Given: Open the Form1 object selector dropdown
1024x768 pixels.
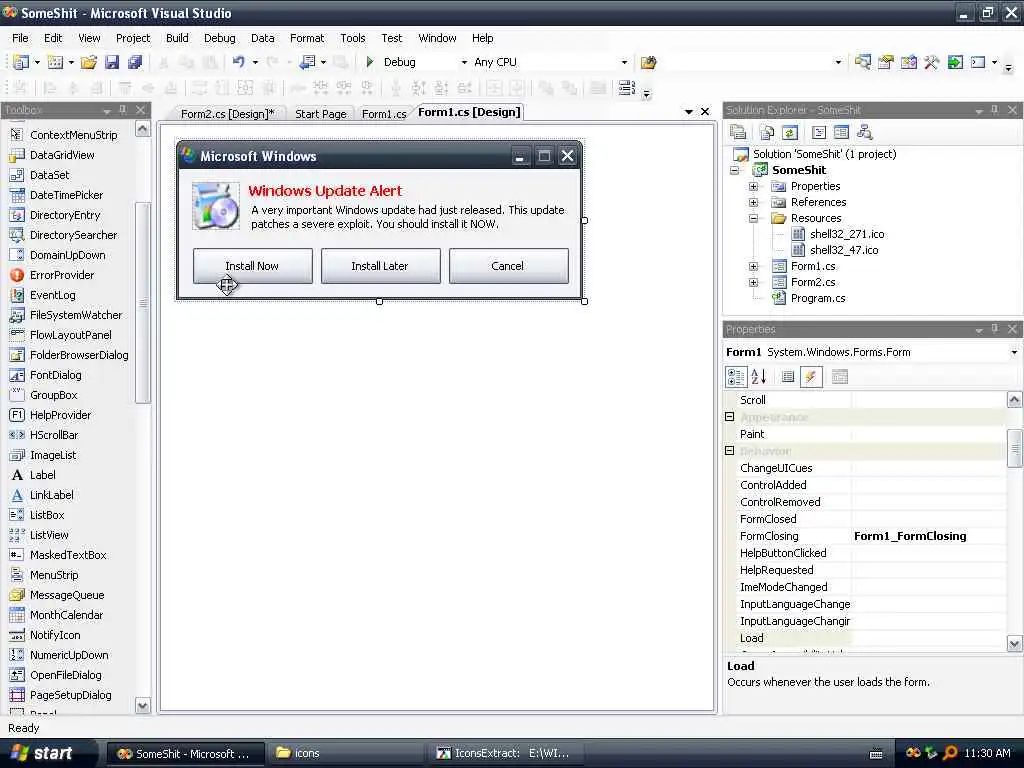Looking at the screenshot, I should coord(1014,353).
